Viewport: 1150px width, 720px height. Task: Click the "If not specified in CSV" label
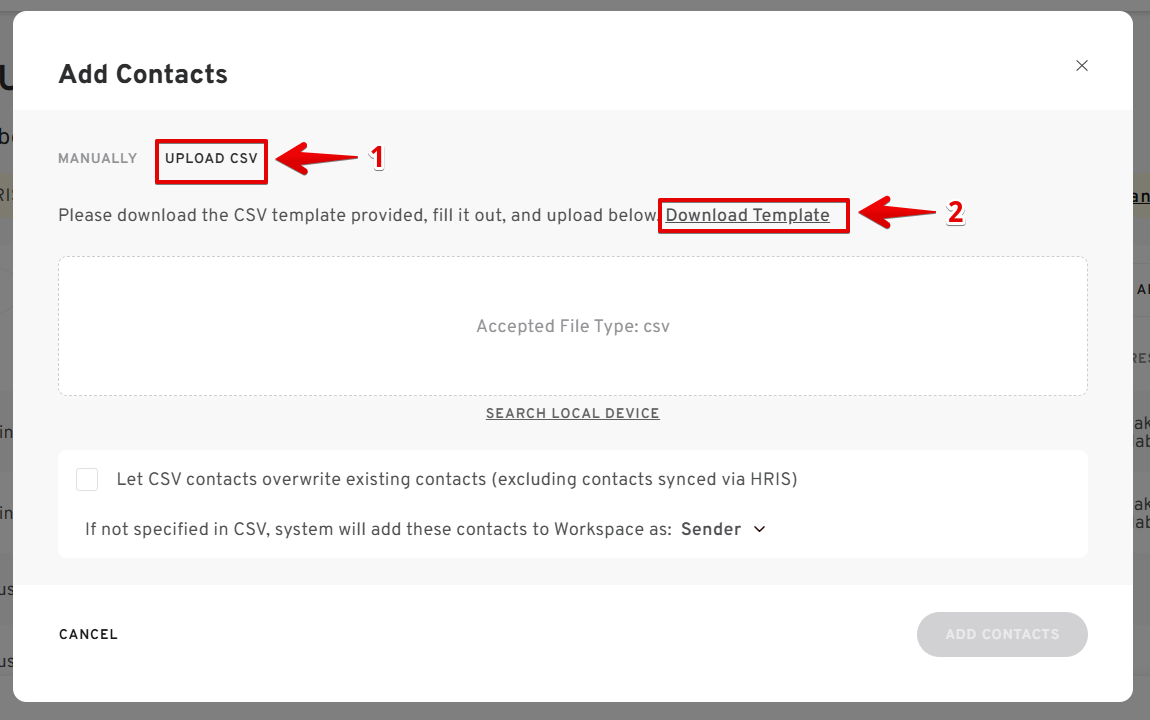coord(378,530)
